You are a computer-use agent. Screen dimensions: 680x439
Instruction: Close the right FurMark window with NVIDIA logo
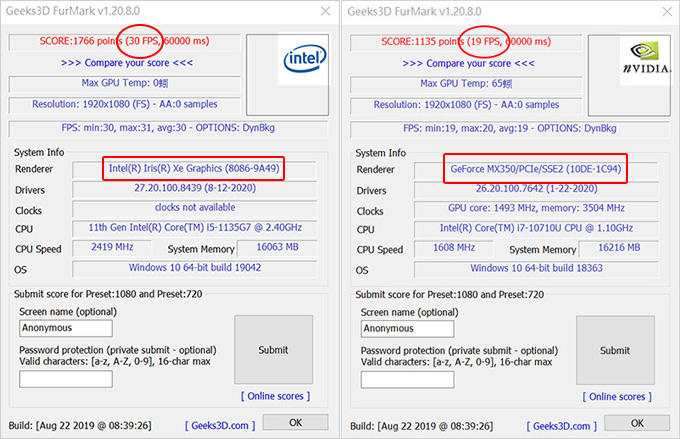point(667,11)
